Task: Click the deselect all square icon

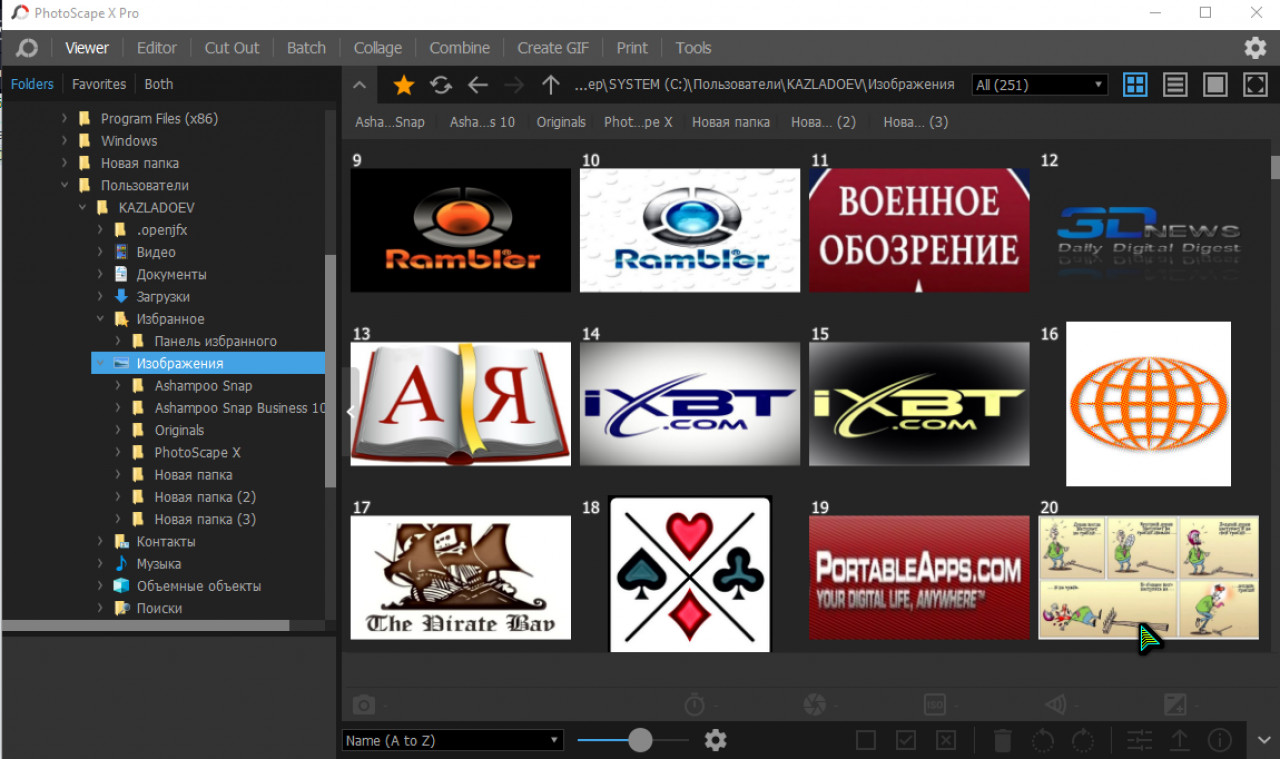Action: coord(866,740)
